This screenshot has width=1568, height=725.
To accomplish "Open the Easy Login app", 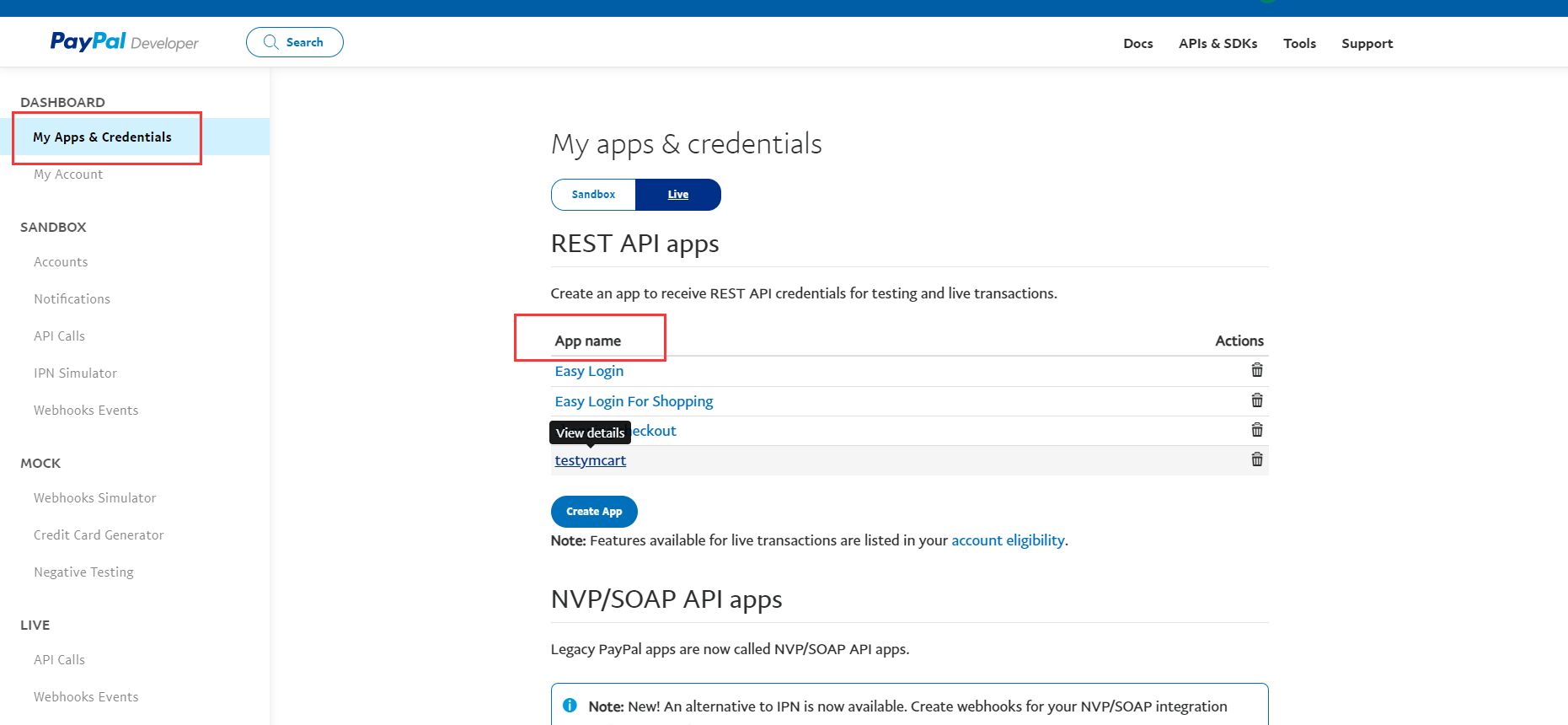I will 589,371.
